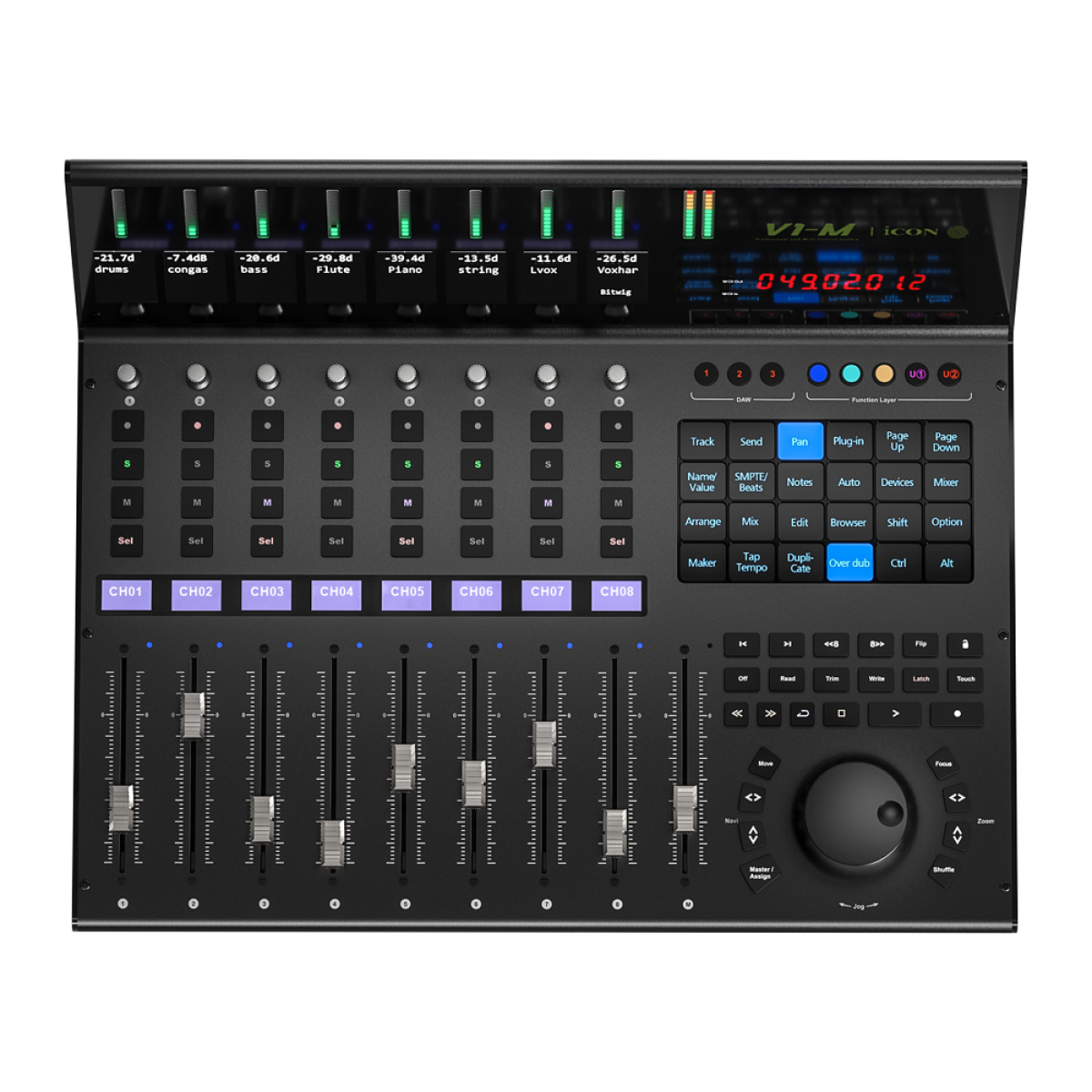Click rotary knob 8 above channel CH08

point(617,374)
